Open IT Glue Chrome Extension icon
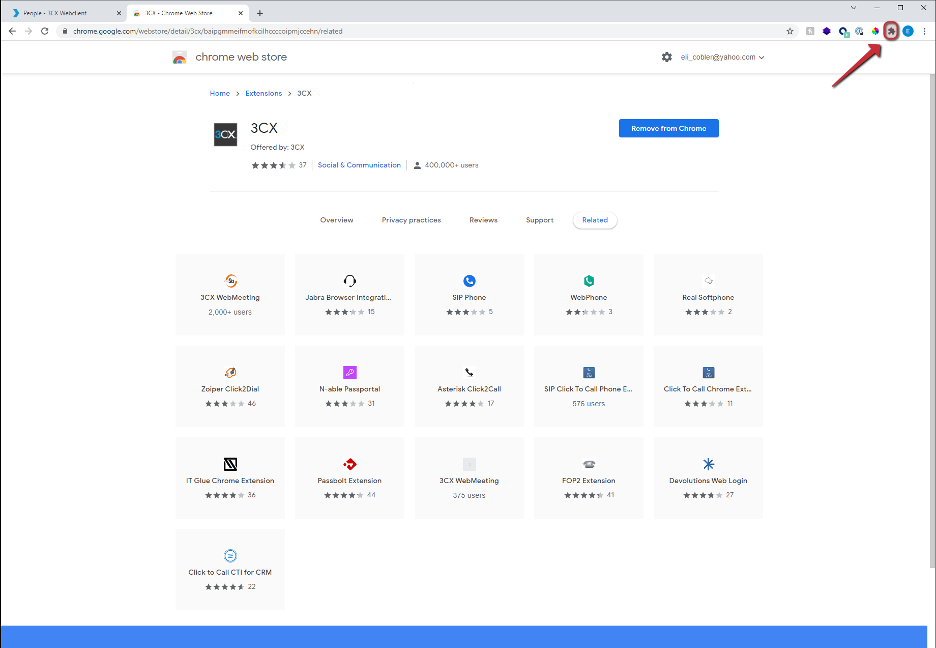Image resolution: width=936 pixels, height=648 pixels. point(230,464)
